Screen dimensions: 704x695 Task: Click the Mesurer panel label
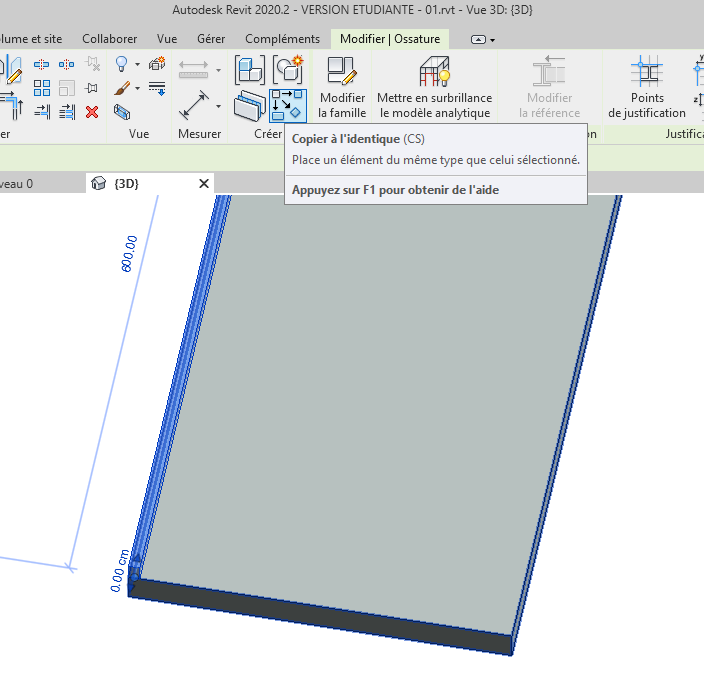point(199,134)
